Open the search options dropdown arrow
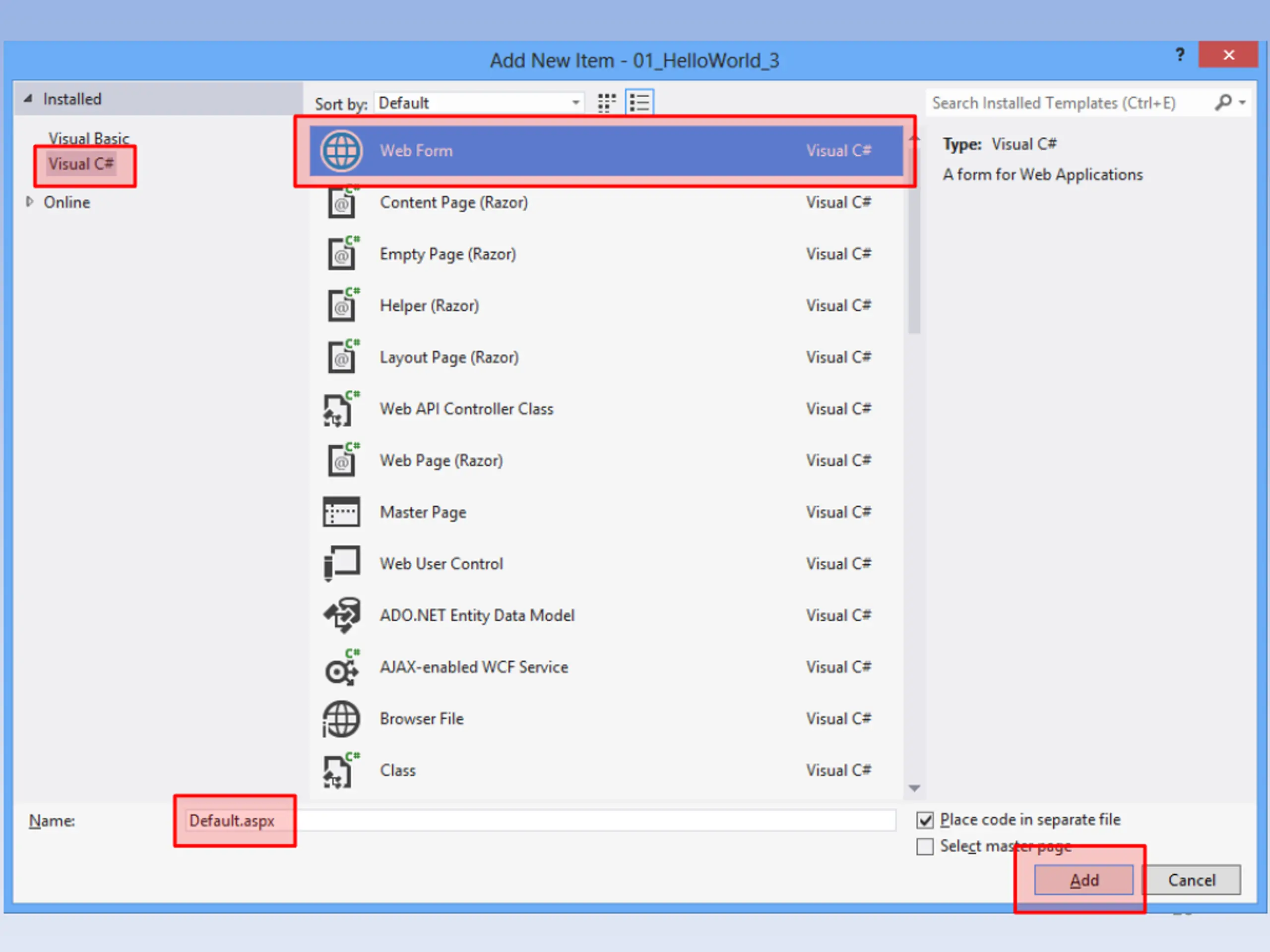 1242,103
